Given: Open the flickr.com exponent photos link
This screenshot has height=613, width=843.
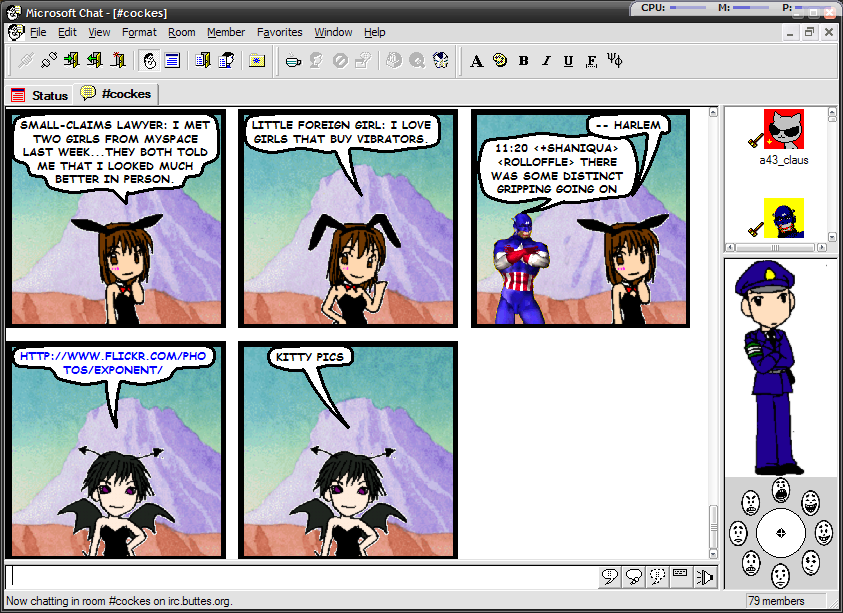Looking at the screenshot, I should click(x=113, y=363).
